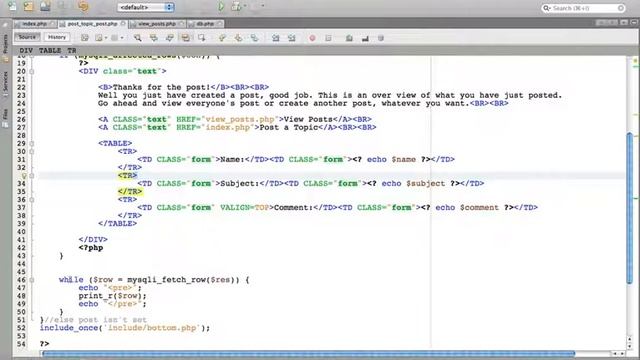
Task: Click the orange curved-arrow Undo icon
Action: point(83,6)
